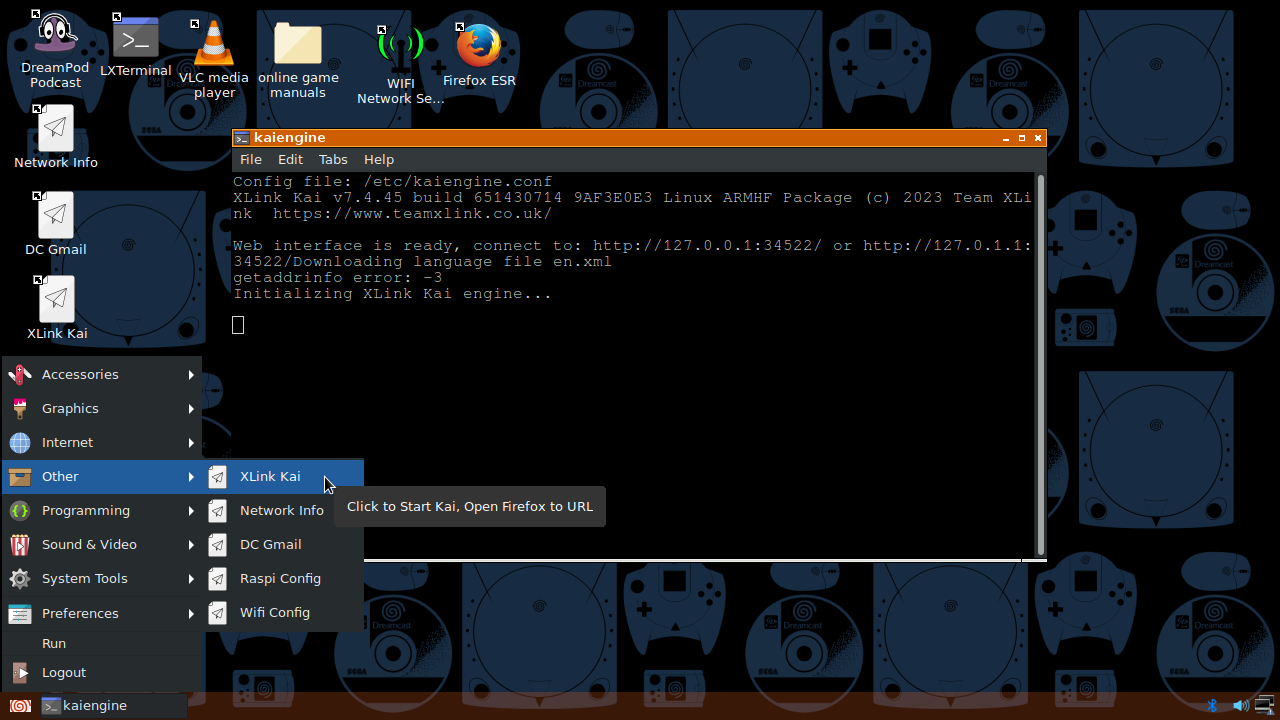Click the Wifi Config icon in submenu
The width and height of the screenshot is (1280, 720).
(217, 613)
